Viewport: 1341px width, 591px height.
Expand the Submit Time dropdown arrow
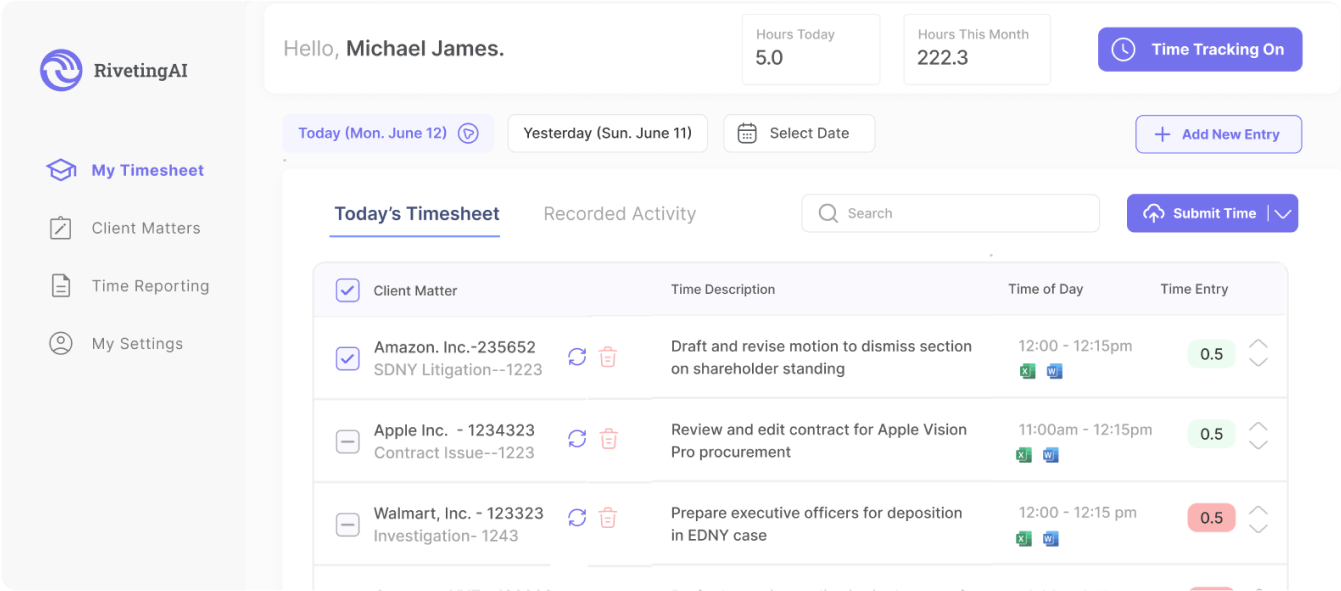click(1284, 213)
